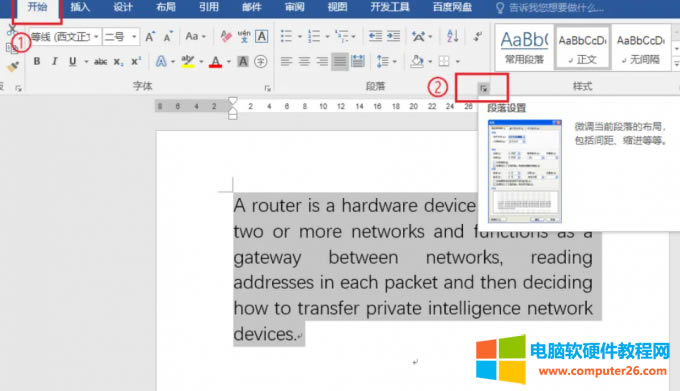The height and width of the screenshot is (391, 680).
Task: Apply the 正文 style
Action: (x=583, y=47)
